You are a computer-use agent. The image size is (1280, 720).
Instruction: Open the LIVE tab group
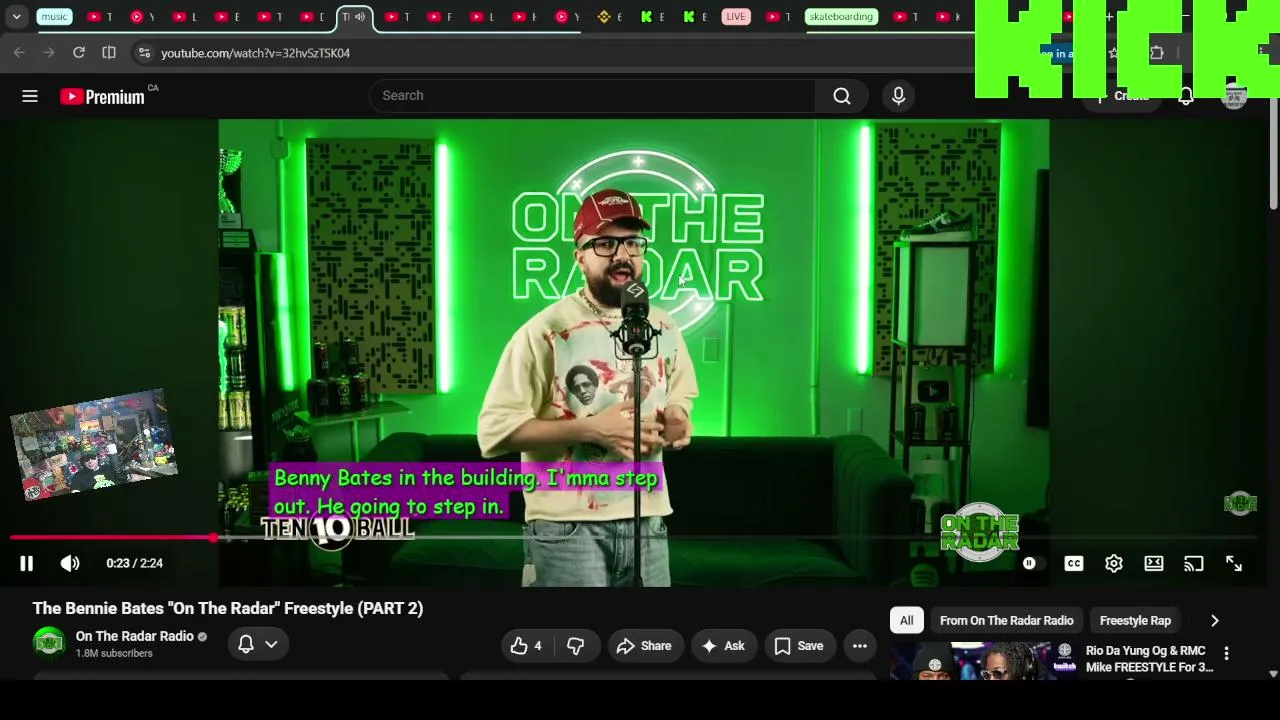pos(736,17)
